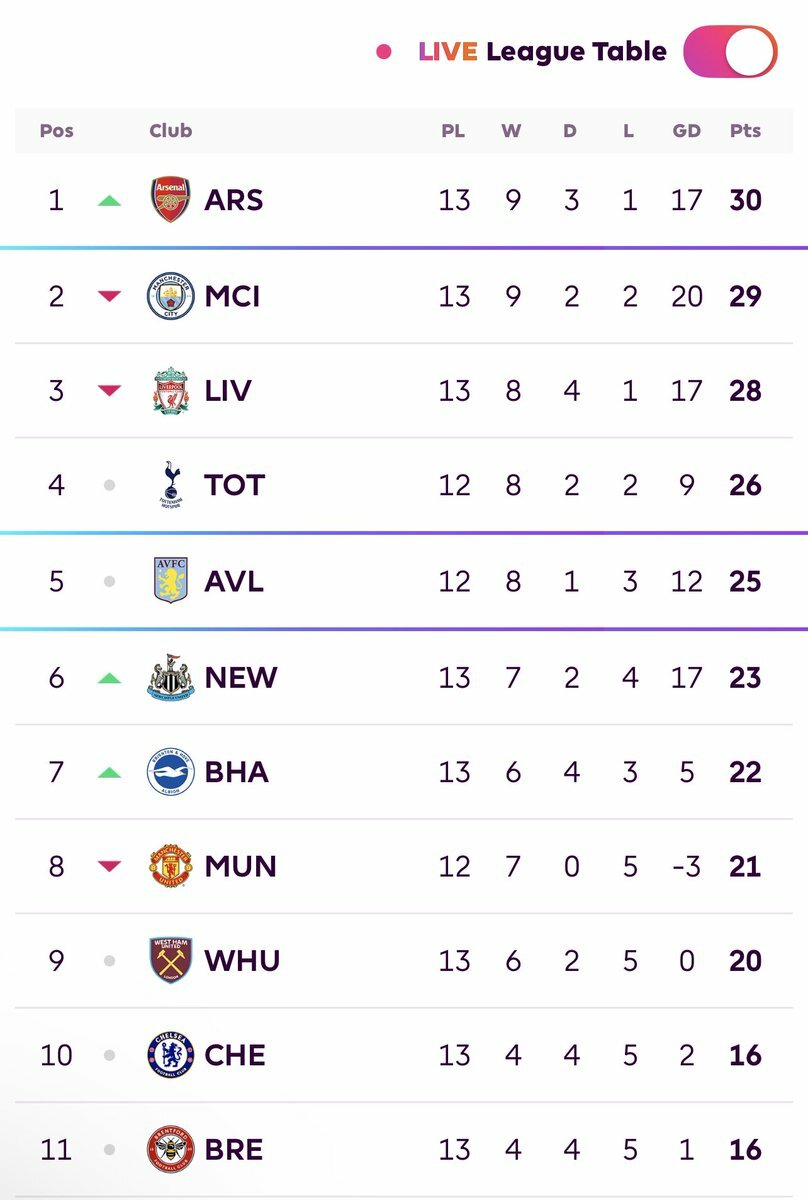Open the Brentford bee crest
Viewport: 808px width, 1200px height.
(170, 1150)
